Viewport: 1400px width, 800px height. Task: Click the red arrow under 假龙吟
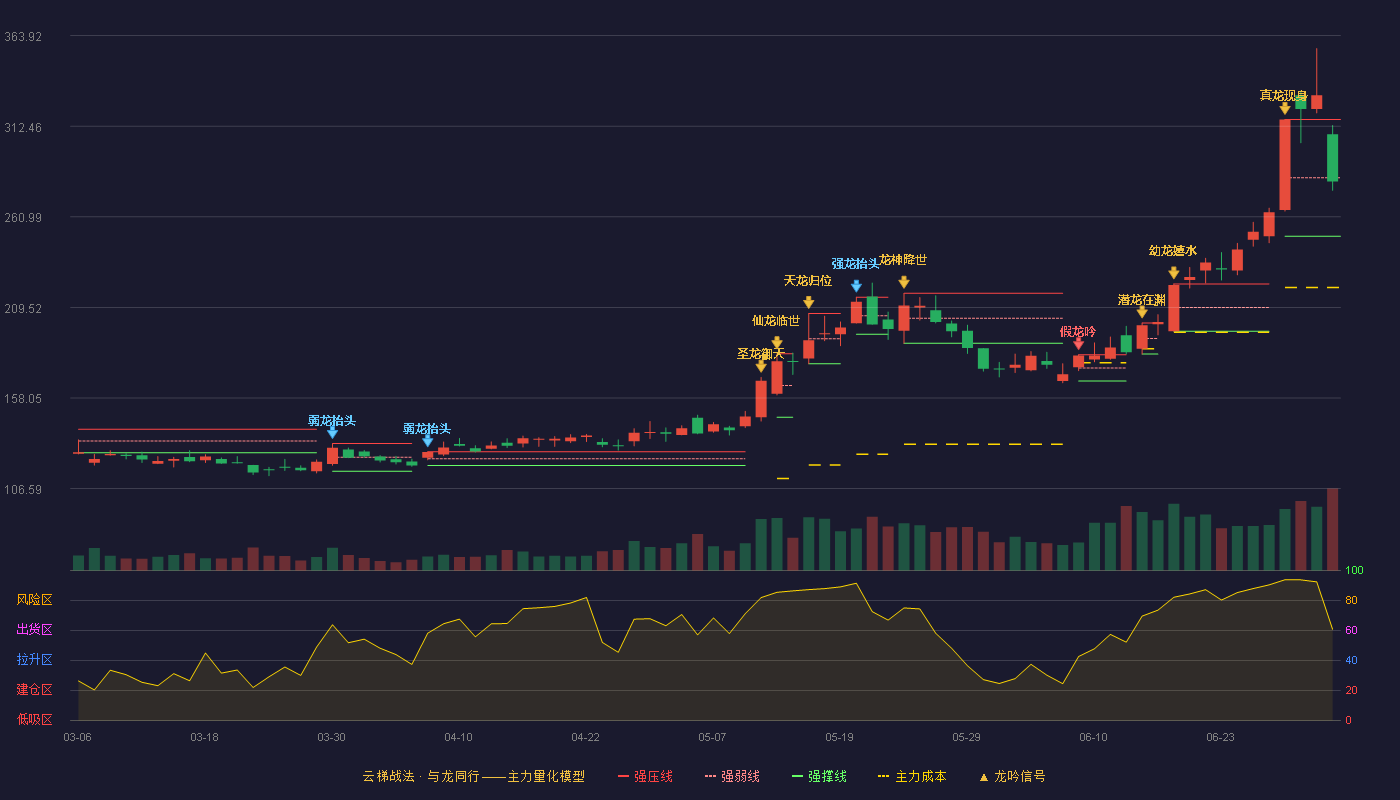(x=1078, y=344)
